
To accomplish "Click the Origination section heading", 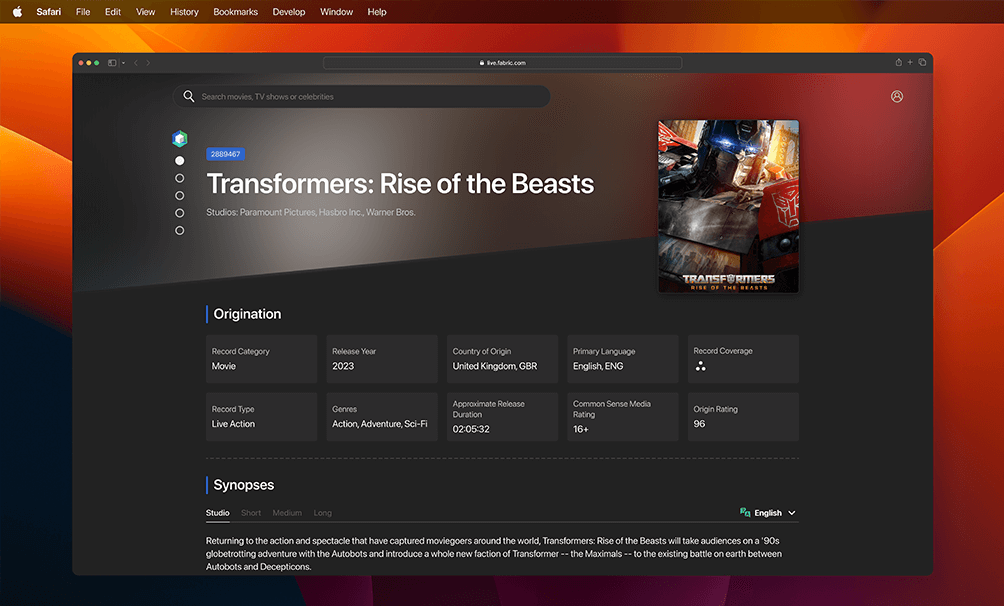I will (247, 314).
